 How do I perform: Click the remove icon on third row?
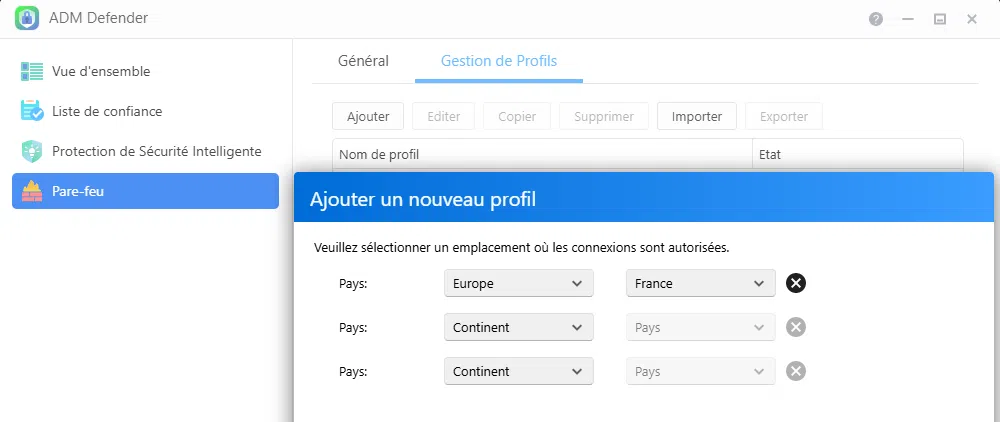pyautogui.click(x=796, y=371)
